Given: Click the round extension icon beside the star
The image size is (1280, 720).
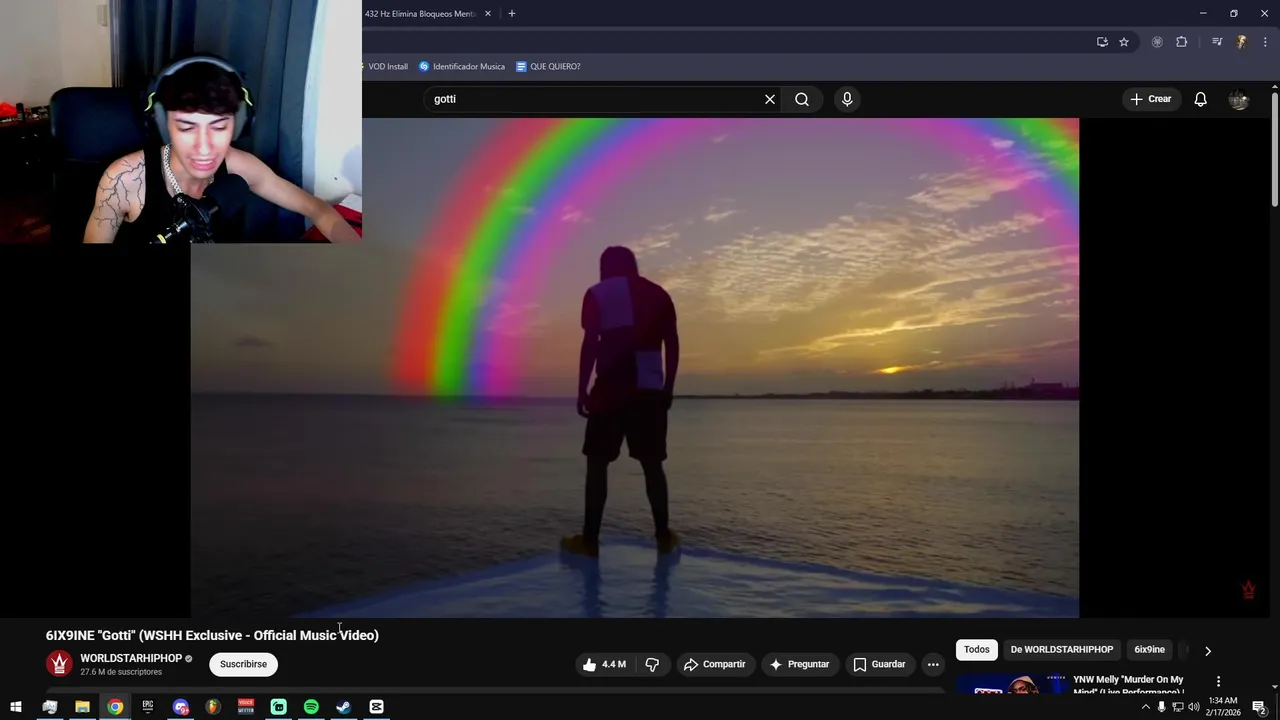Looking at the screenshot, I should (1157, 42).
